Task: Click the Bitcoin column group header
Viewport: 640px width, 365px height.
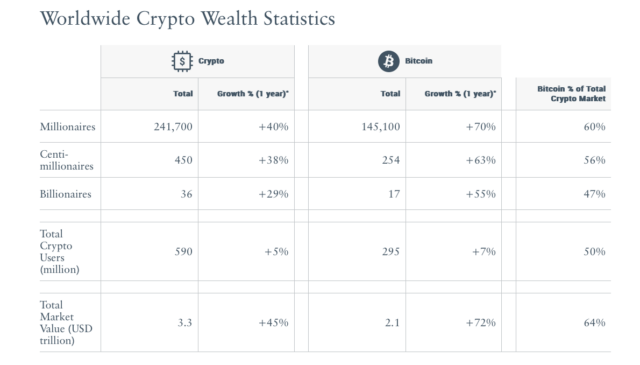Action: coord(405,61)
